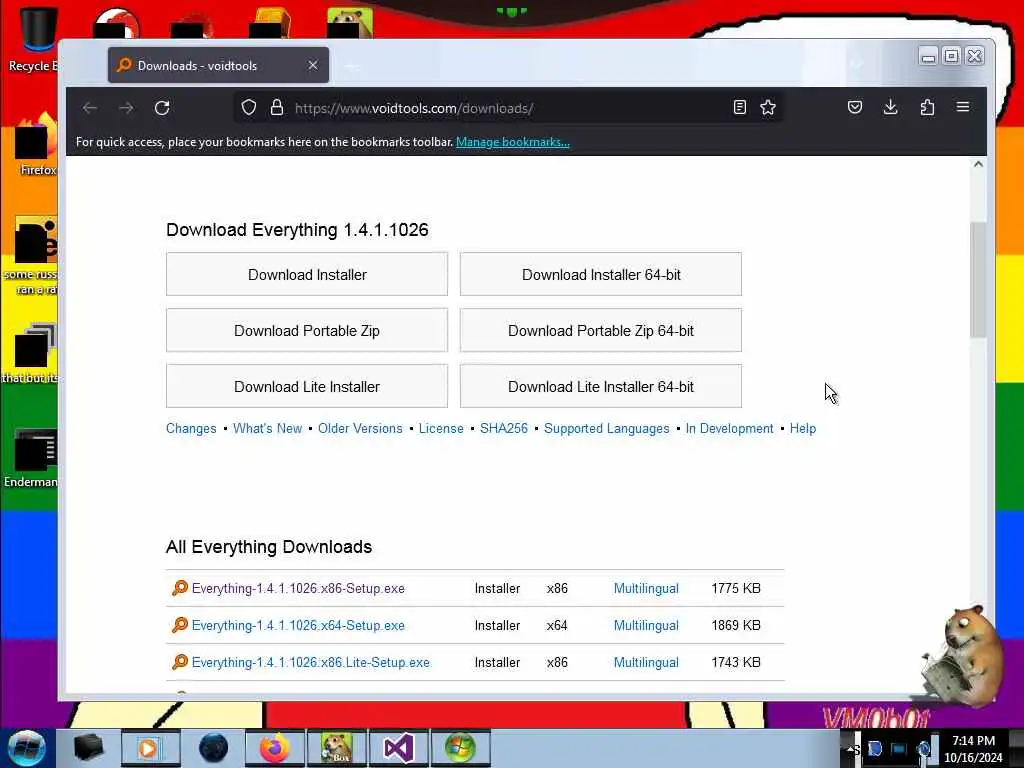This screenshot has height=768, width=1024.
Task: Click the vertical scrollbar thumb
Action: (978, 280)
